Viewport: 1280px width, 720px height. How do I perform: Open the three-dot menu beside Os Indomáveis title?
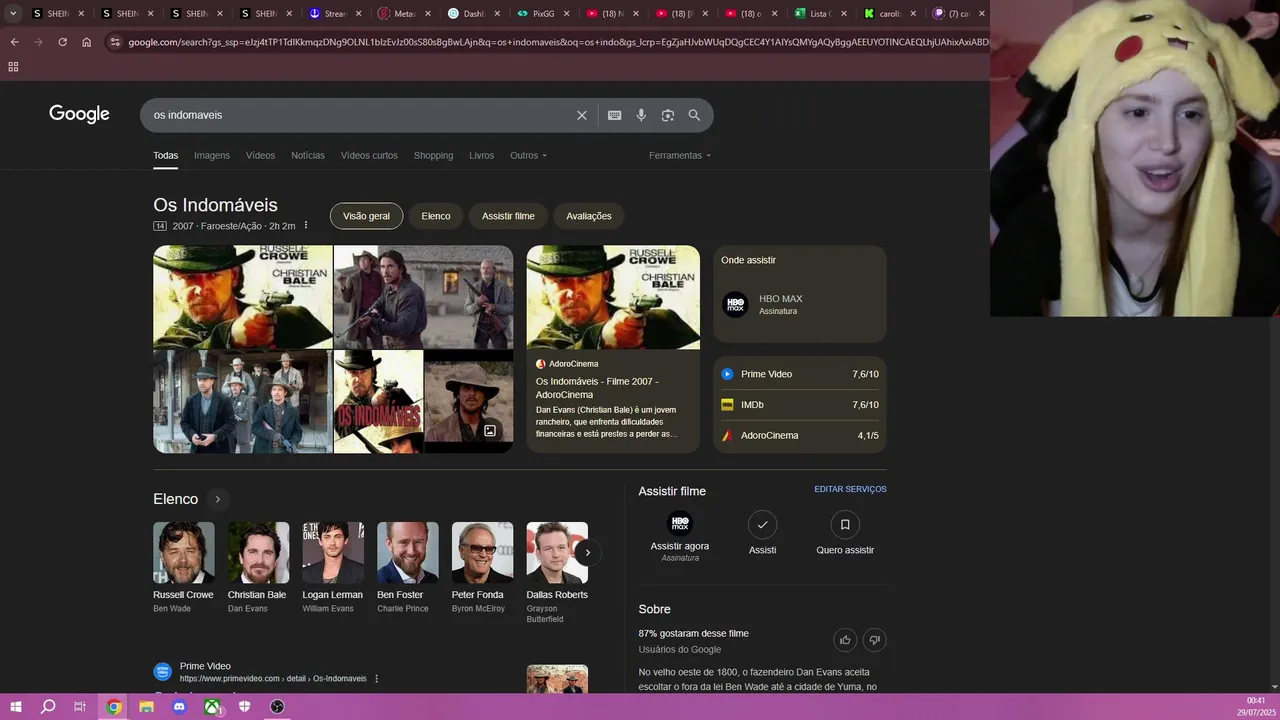306,226
